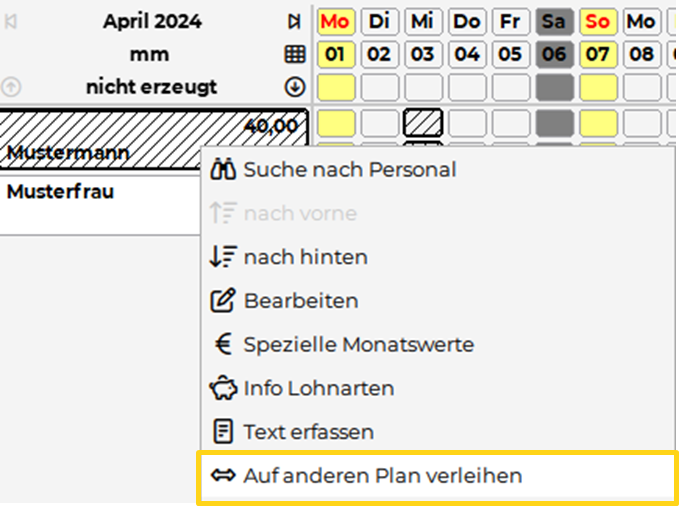The width and height of the screenshot is (679, 506).
Task: Click the previous month arrow icon
Action: point(11,22)
